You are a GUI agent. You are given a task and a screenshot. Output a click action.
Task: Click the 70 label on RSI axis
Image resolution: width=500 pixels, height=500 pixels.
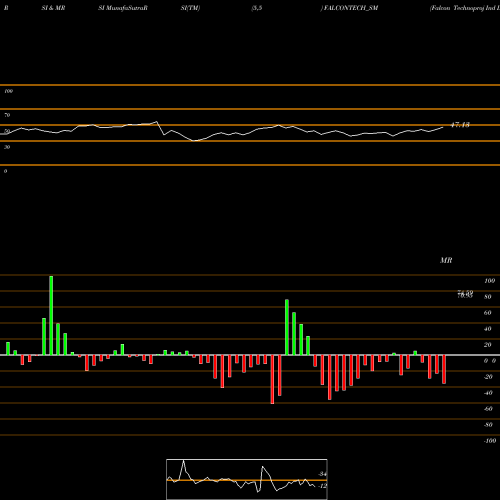7,115
